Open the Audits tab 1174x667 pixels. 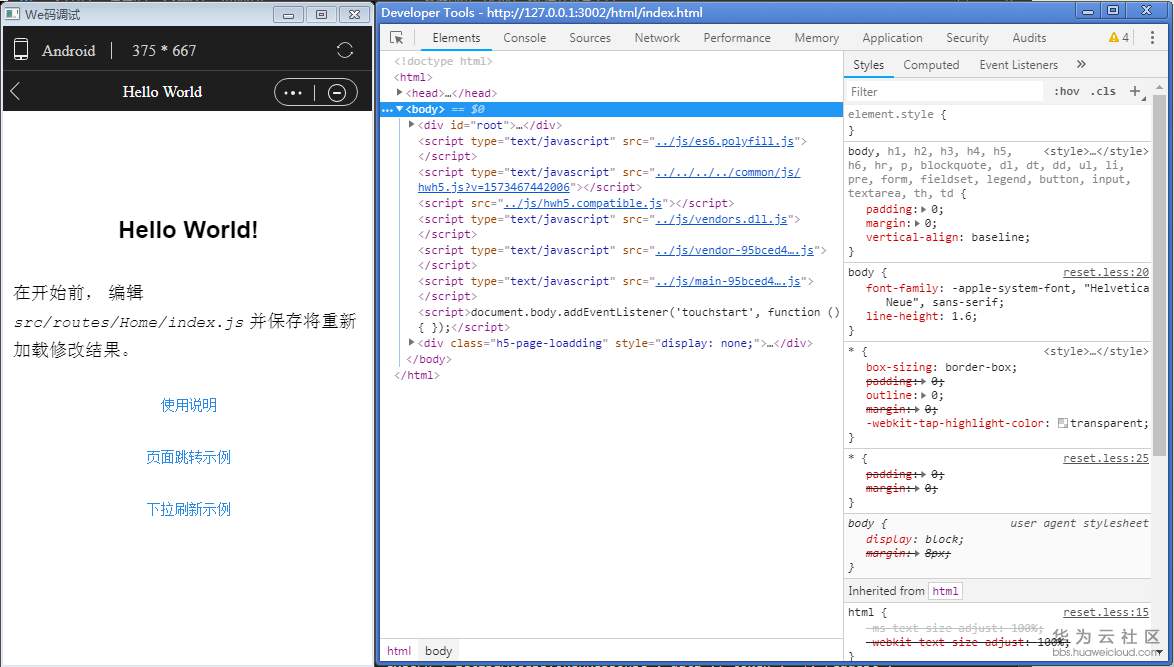pos(1029,37)
